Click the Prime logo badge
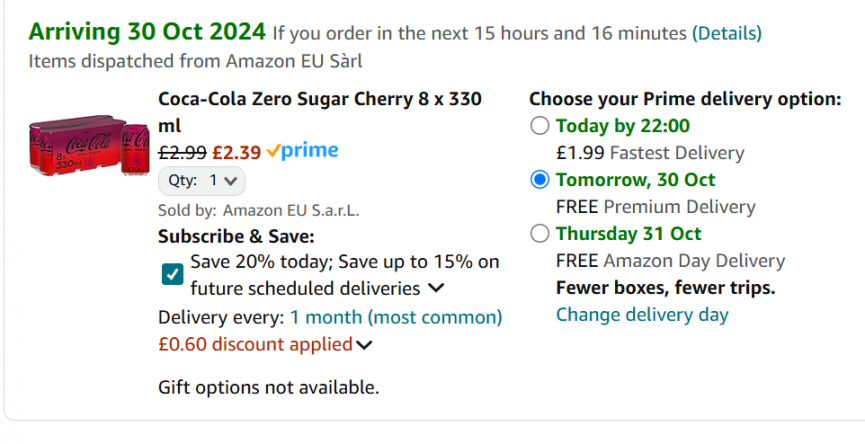 pyautogui.click(x=303, y=152)
